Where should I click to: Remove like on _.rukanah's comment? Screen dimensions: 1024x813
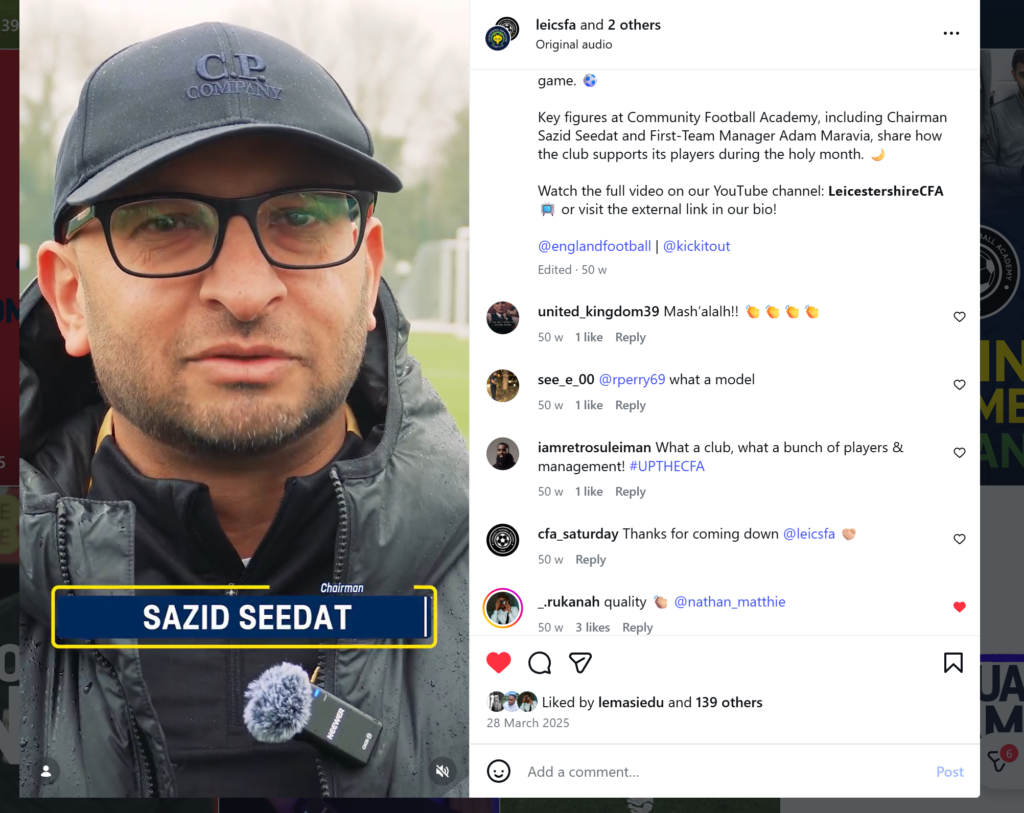tap(959, 607)
